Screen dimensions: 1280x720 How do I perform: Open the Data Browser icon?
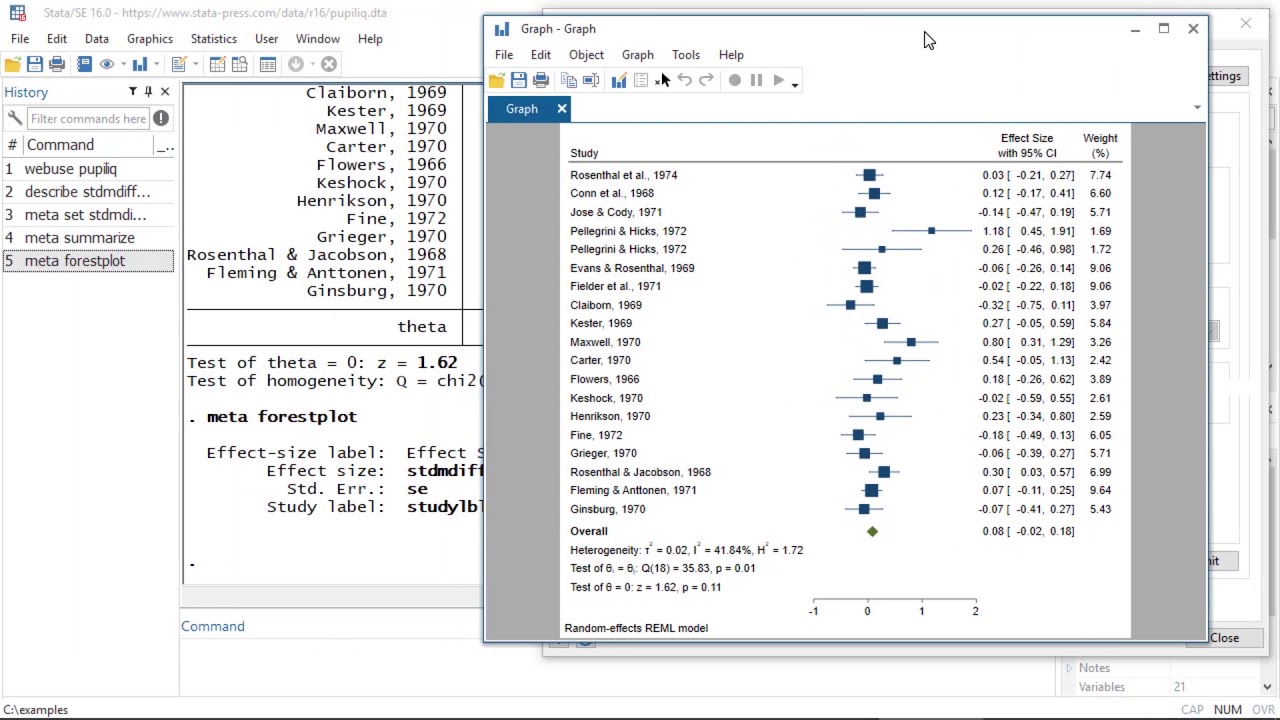click(240, 64)
